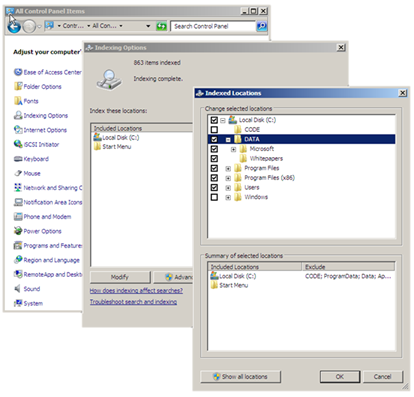The image size is (414, 397).
Task: Click the search magnifier icon in Control Panel
Action: click(262, 26)
